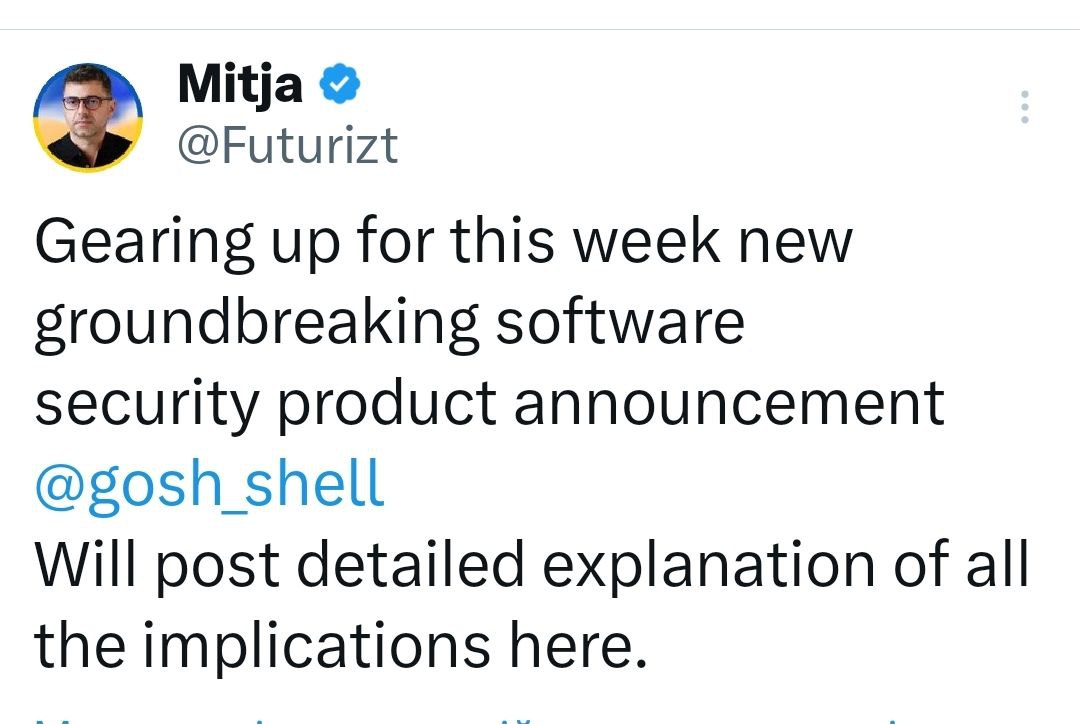Open Mitja's profile picture

tap(88, 117)
